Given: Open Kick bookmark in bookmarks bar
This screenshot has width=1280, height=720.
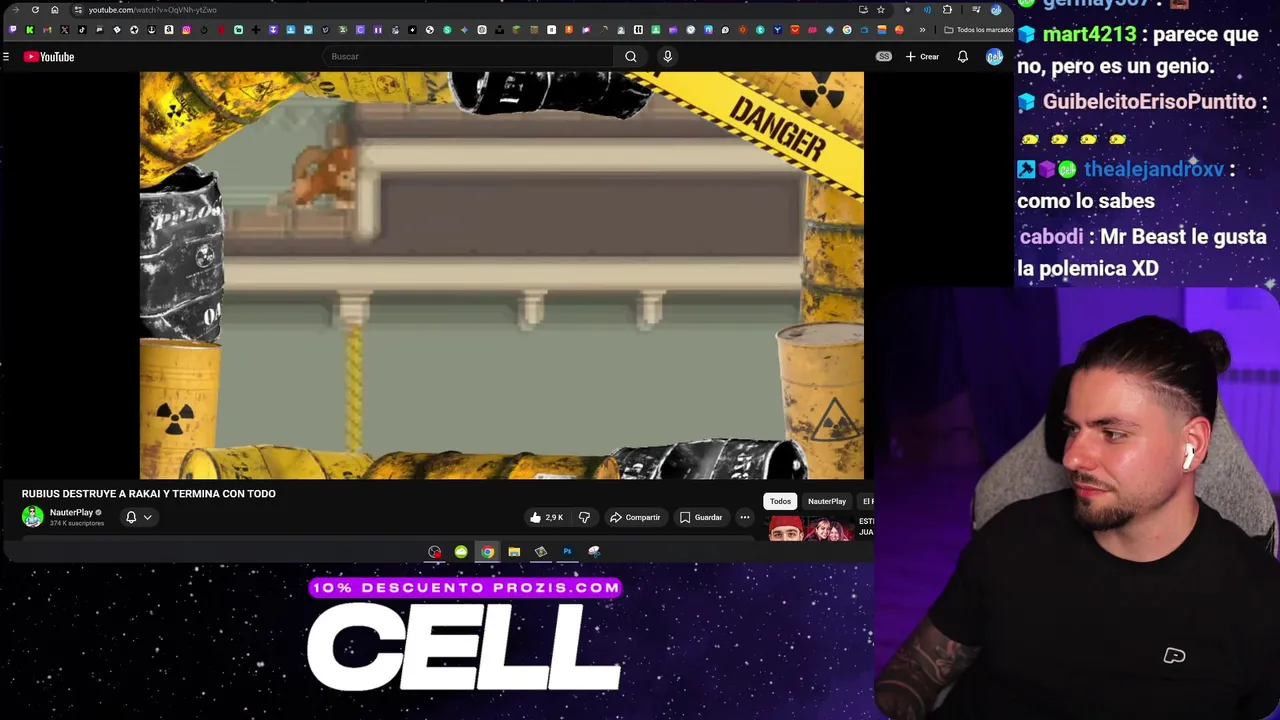Looking at the screenshot, I should tap(30, 30).
